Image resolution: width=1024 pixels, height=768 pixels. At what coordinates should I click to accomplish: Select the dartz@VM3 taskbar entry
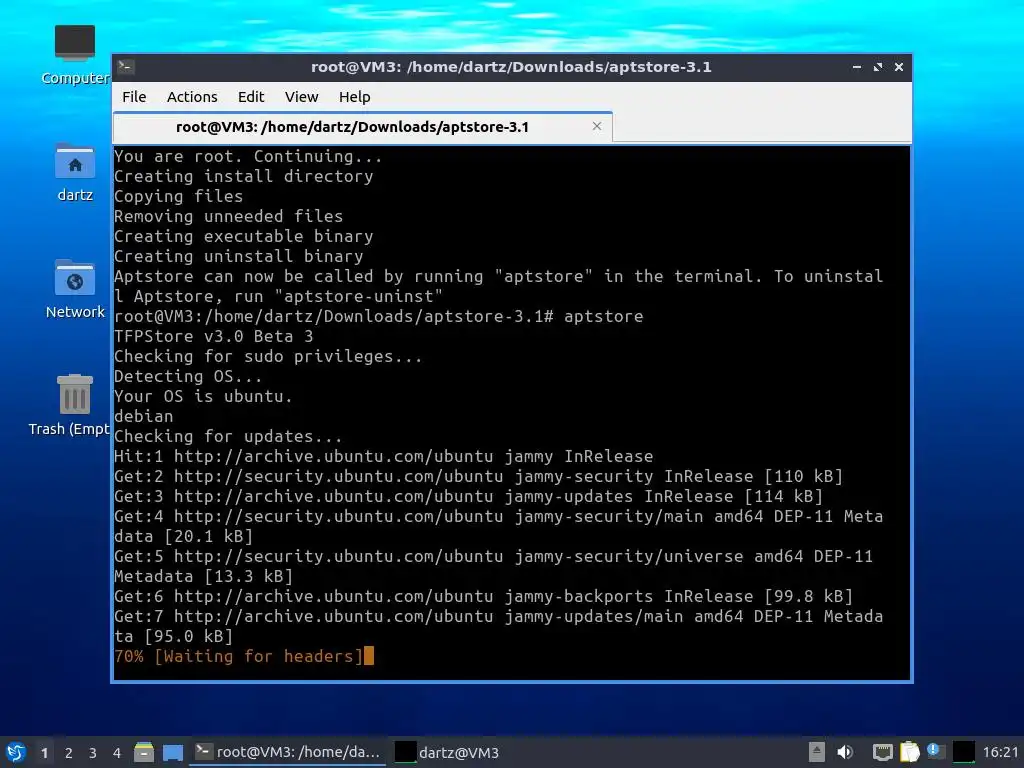447,752
